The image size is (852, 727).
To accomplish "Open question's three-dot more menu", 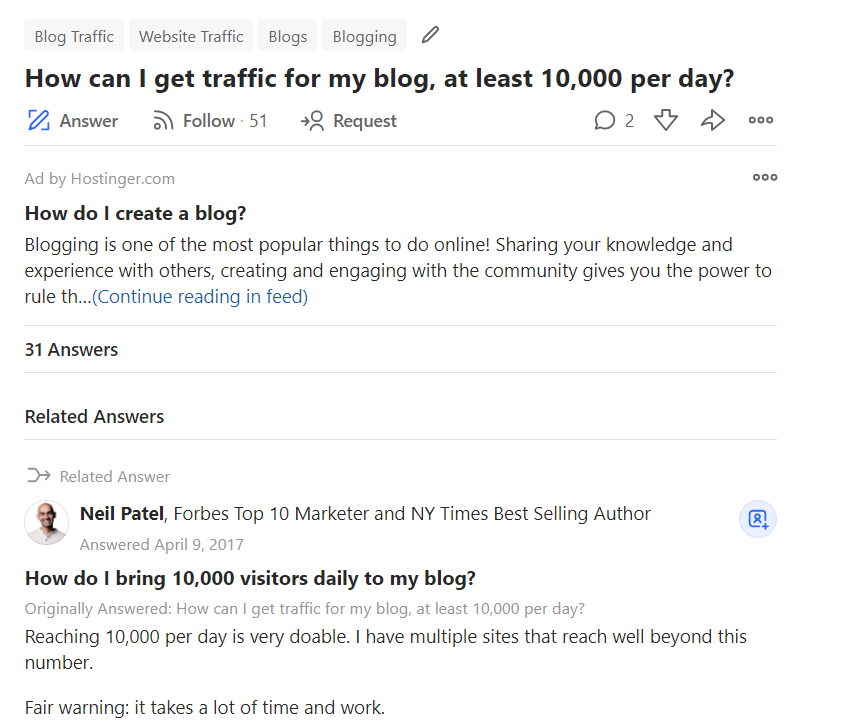I will click(761, 121).
